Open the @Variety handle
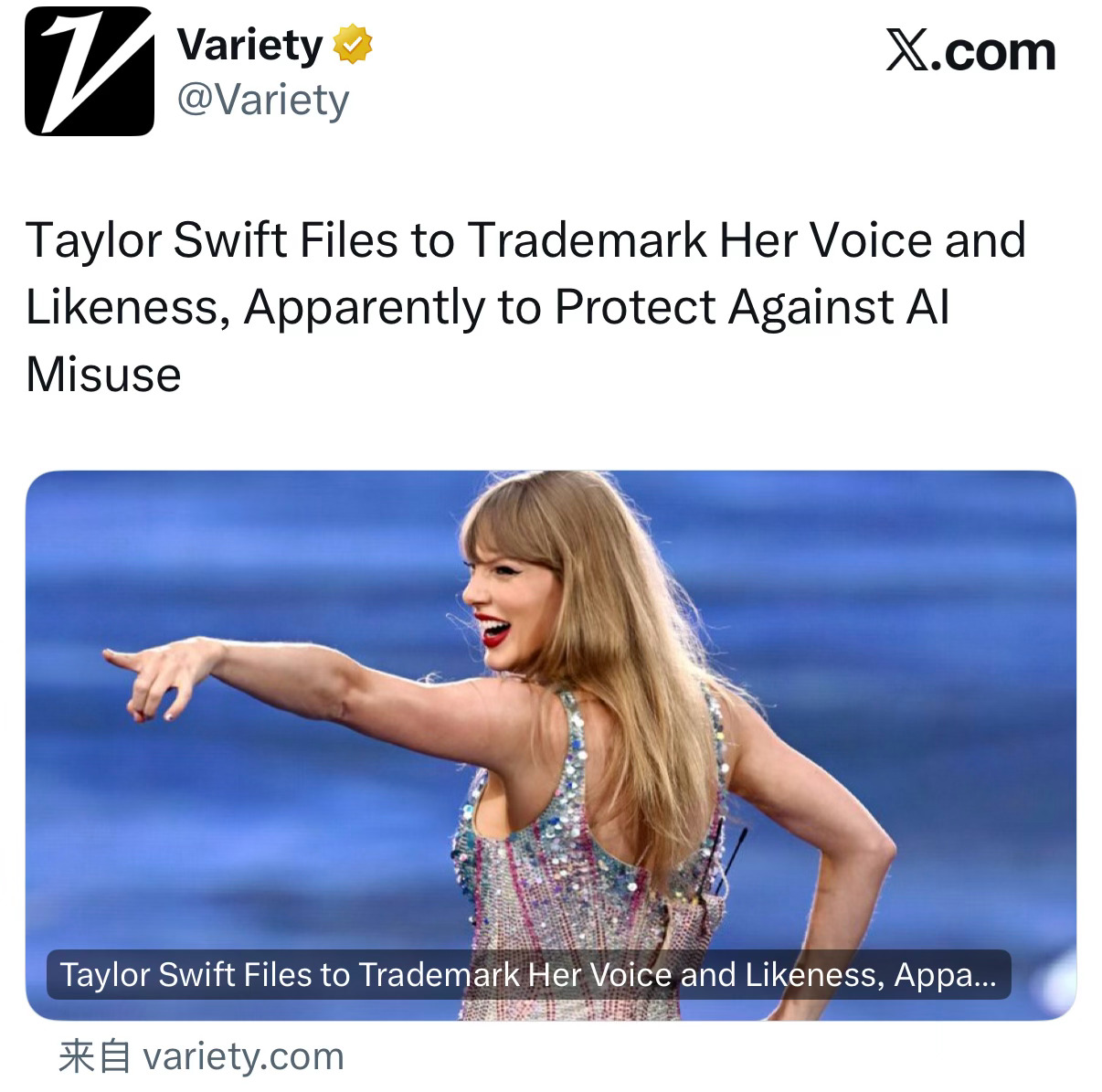This screenshot has width=1102, height=1092. [263, 99]
